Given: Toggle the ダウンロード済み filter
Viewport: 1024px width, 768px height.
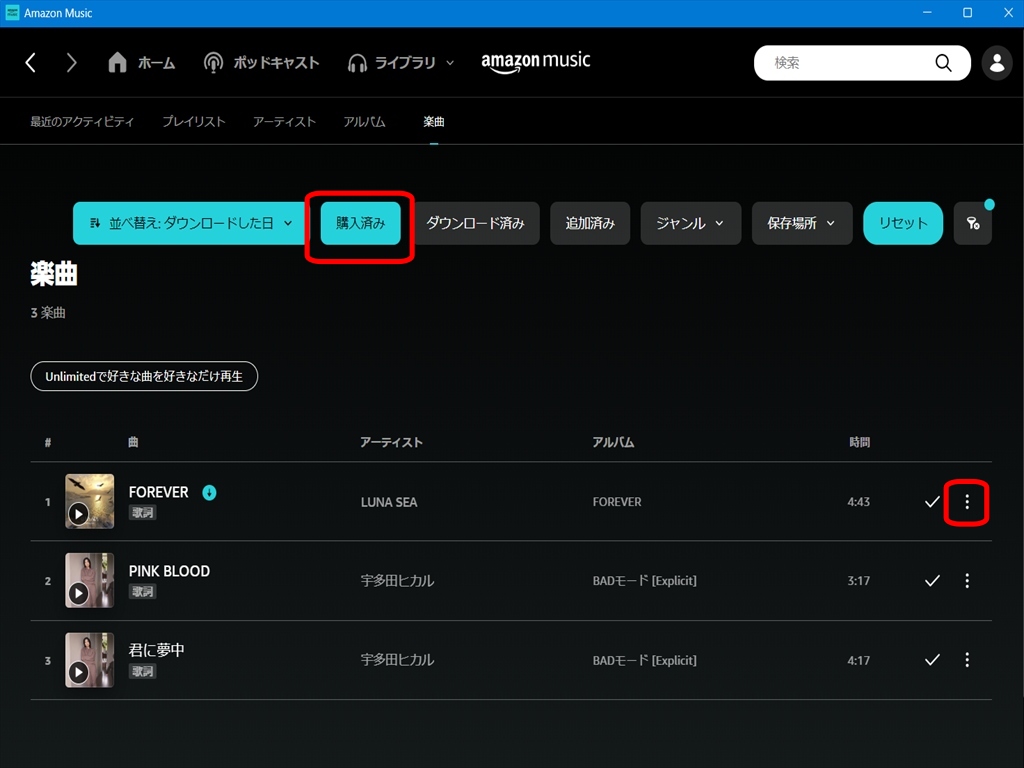Looking at the screenshot, I should point(475,223).
